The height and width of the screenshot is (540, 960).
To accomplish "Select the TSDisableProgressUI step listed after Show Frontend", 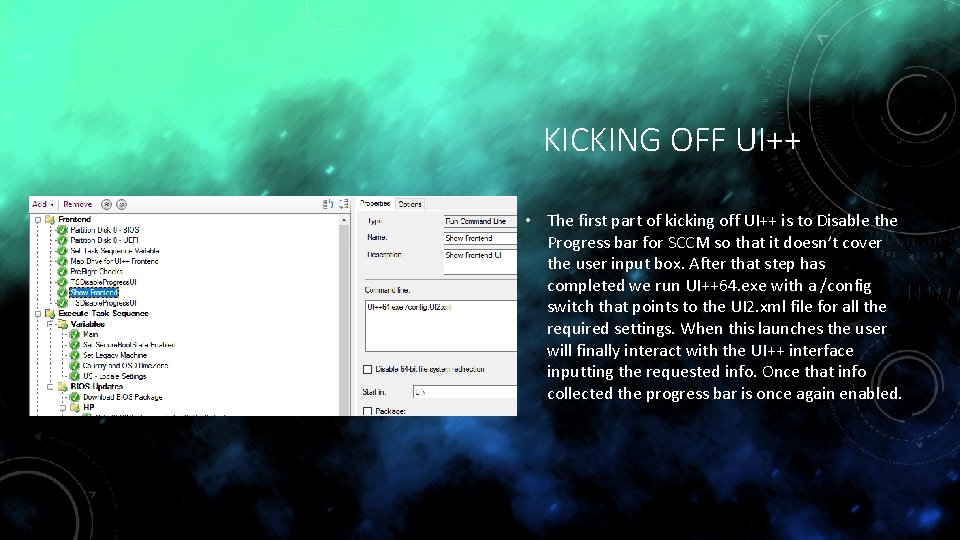I will click(103, 303).
